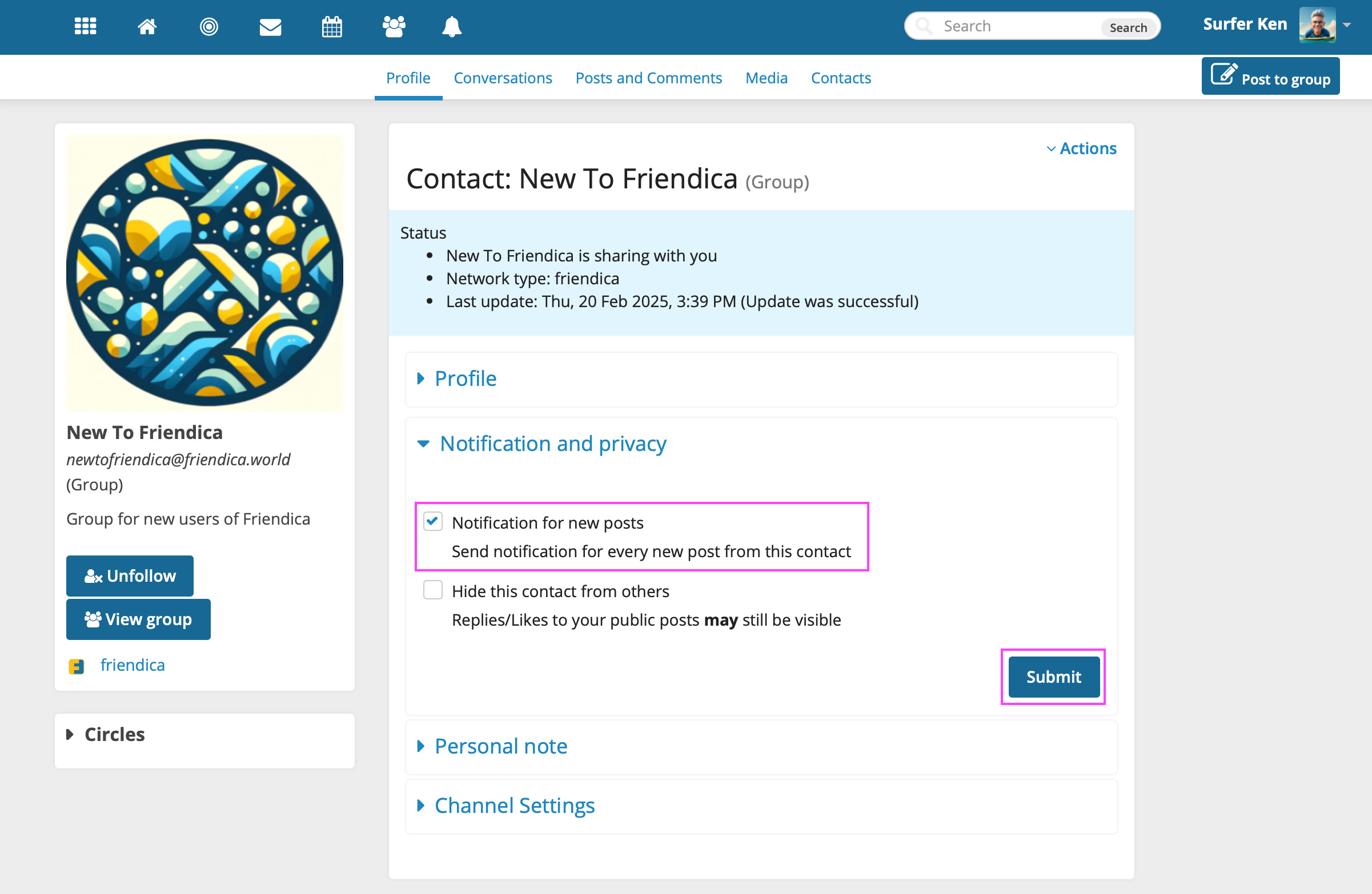Open the community target icon in navbar
Screen dimensions: 1372x894
[208, 26]
